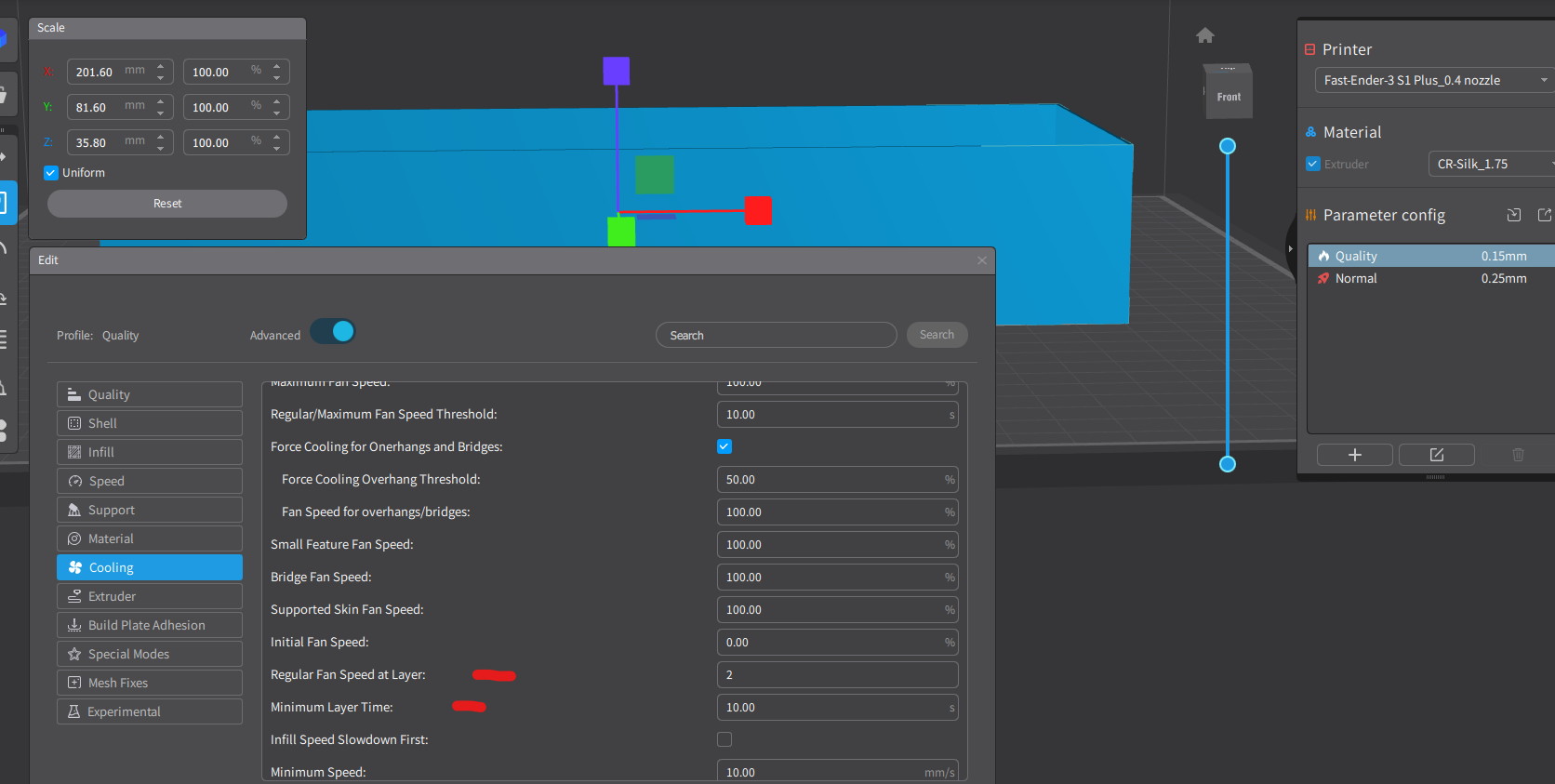Close the Edit dialog
1555x784 pixels.
click(x=982, y=260)
